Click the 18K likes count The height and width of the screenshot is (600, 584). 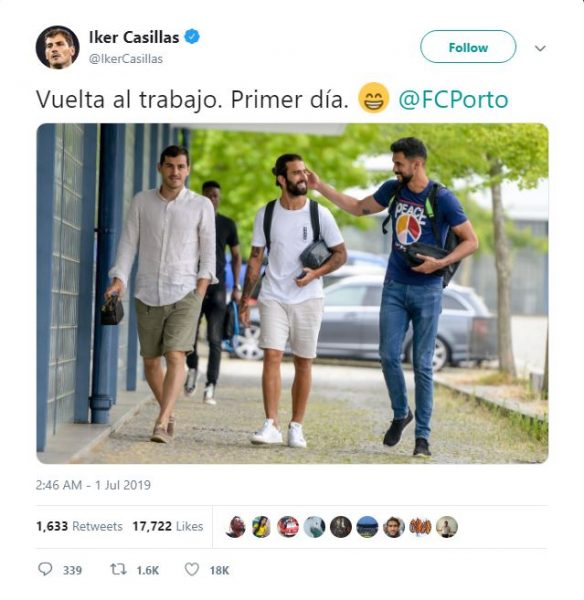pos(219,570)
